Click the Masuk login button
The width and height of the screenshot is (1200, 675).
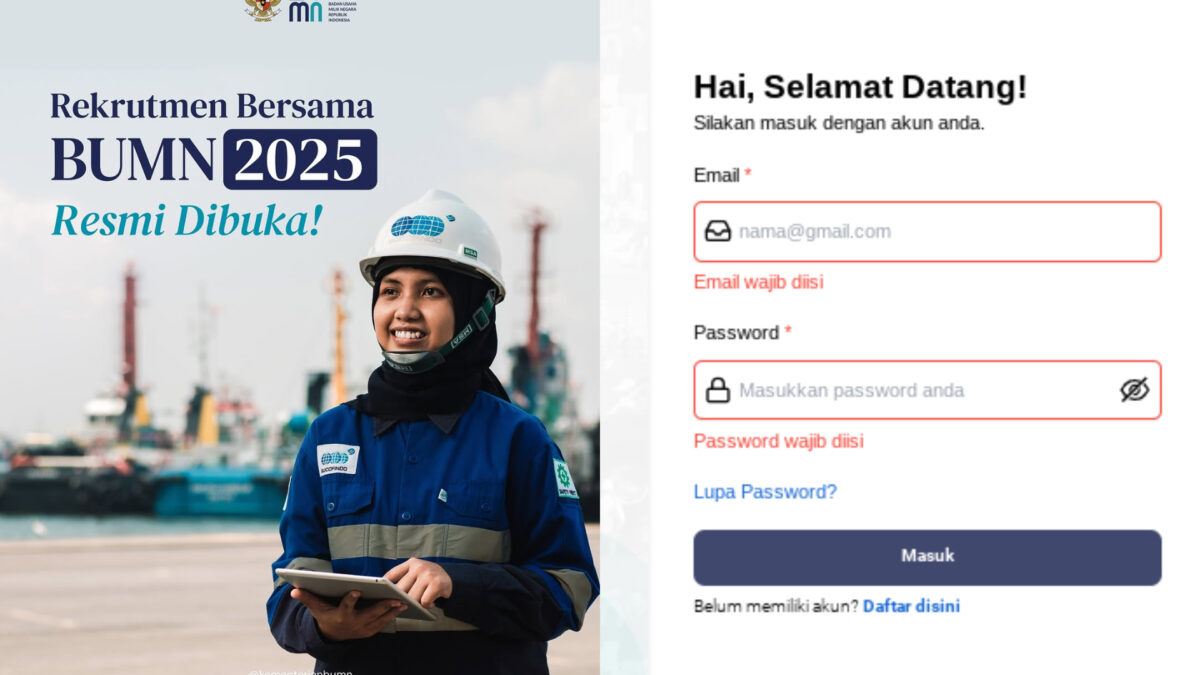pyautogui.click(x=927, y=557)
